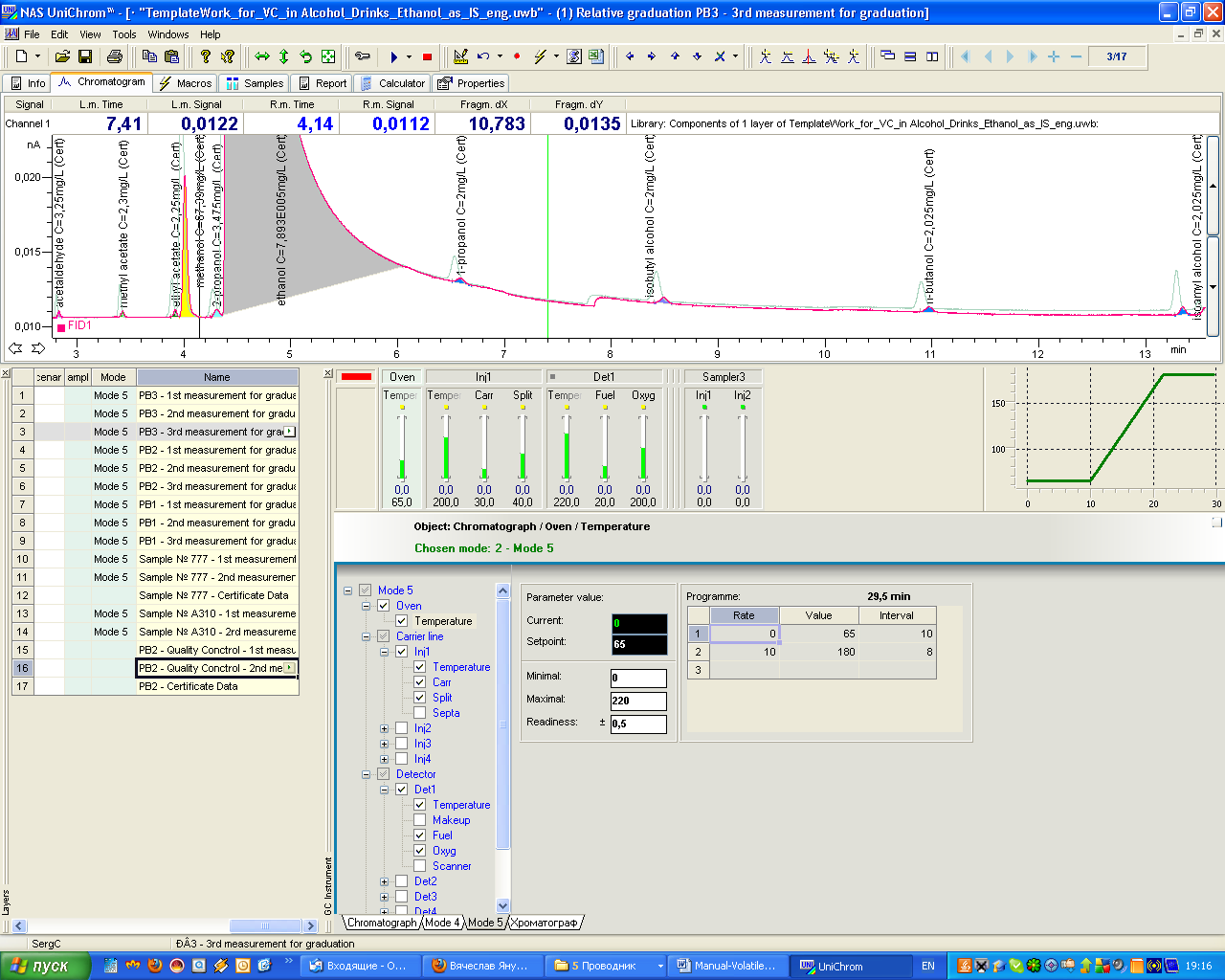Screen dimensions: 1225x980
Task: Click the blue left arrow move icon
Action: pyautogui.click(x=630, y=56)
